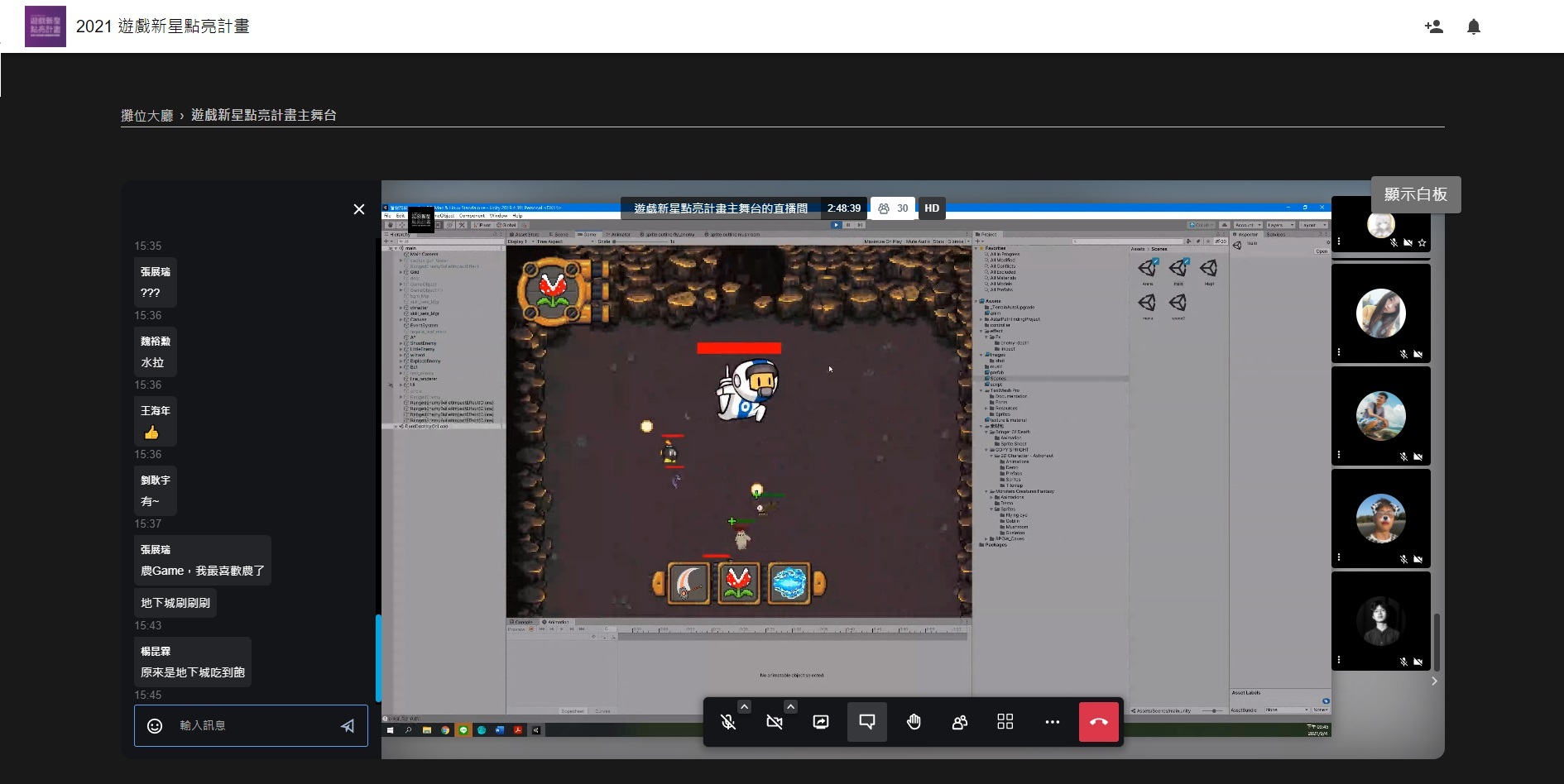
Task: Open the emoji picker in chat
Action: pos(155,726)
